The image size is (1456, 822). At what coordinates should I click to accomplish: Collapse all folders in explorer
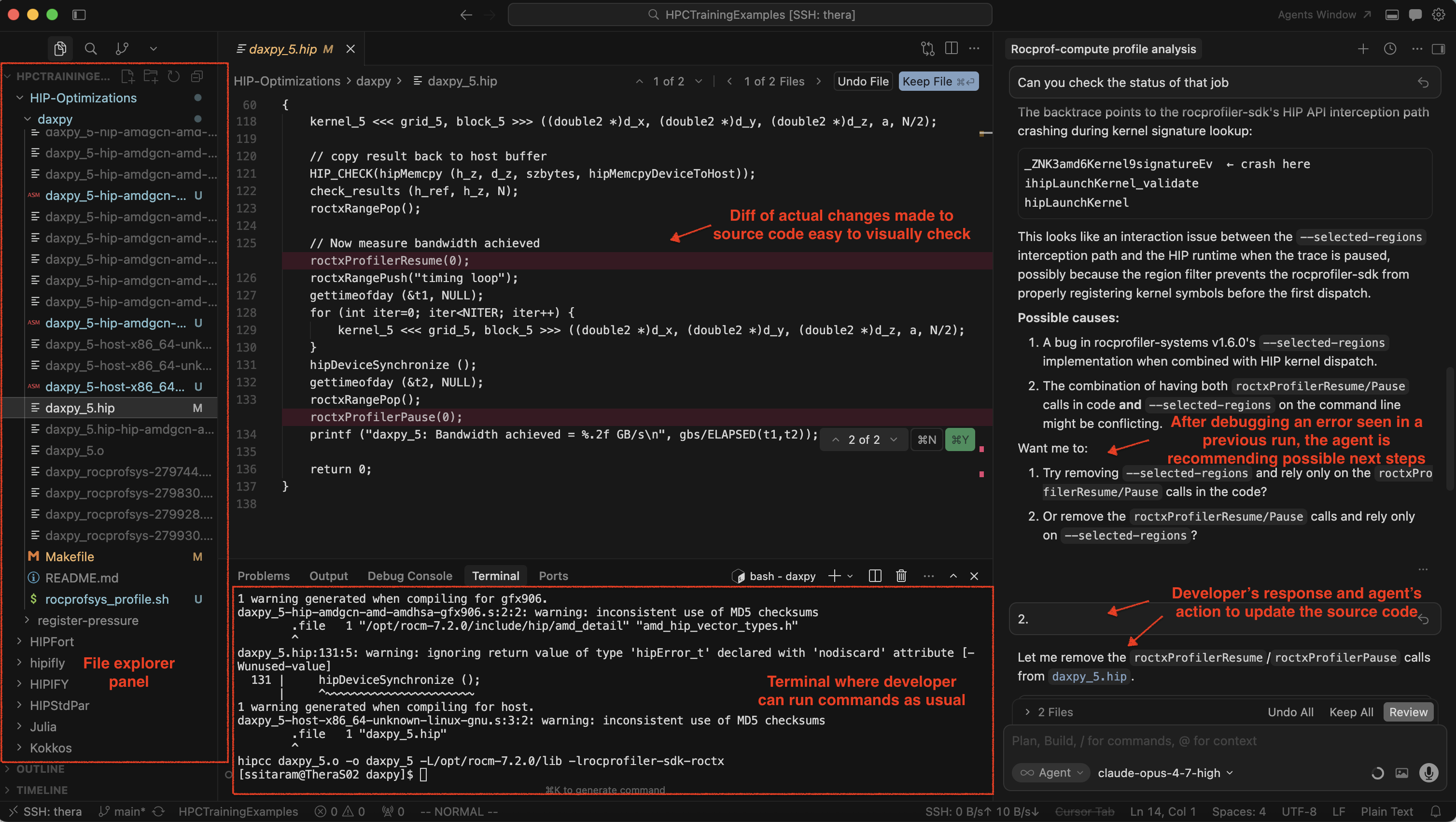coord(196,76)
